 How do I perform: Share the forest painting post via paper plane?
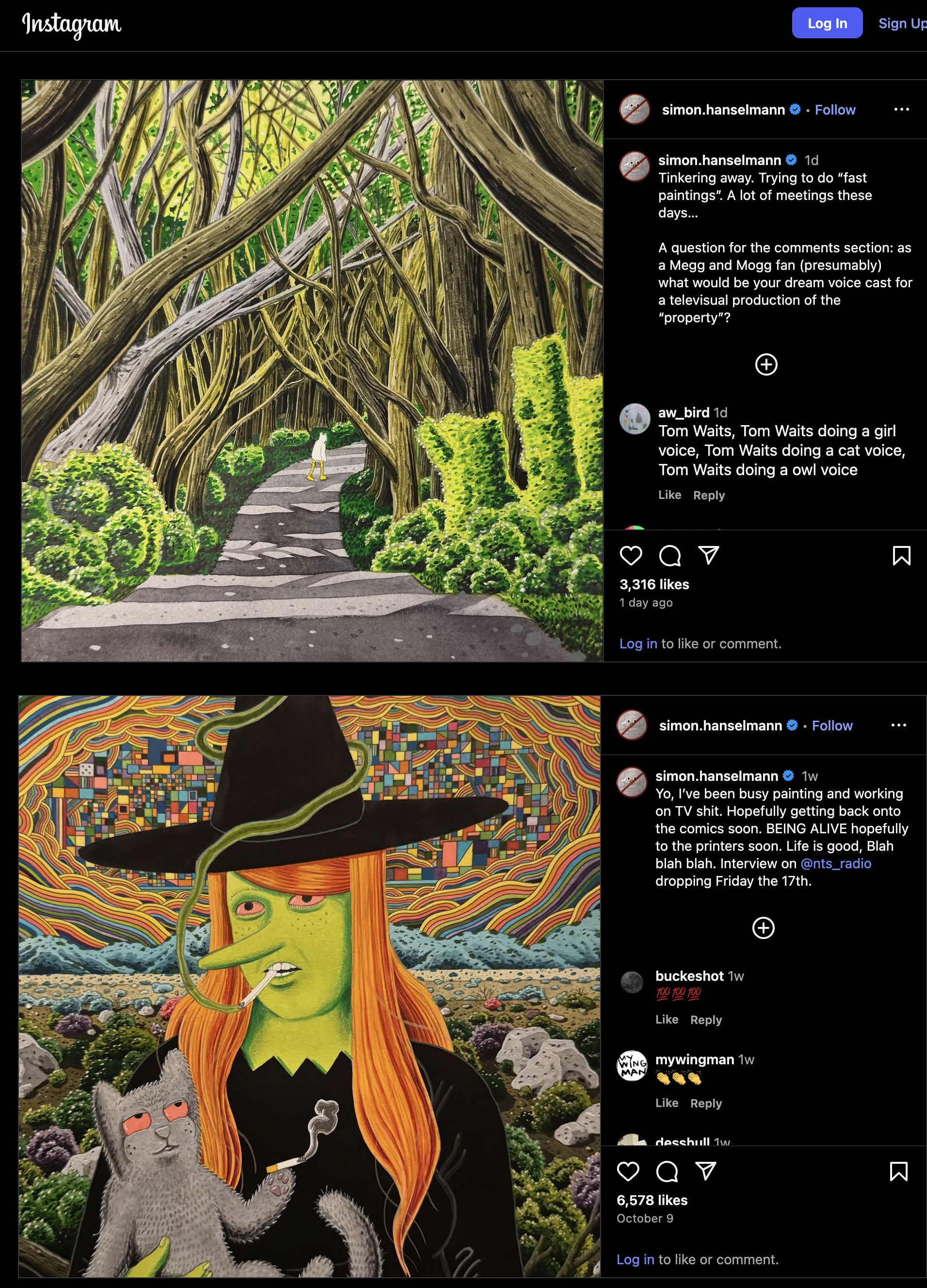coord(708,555)
